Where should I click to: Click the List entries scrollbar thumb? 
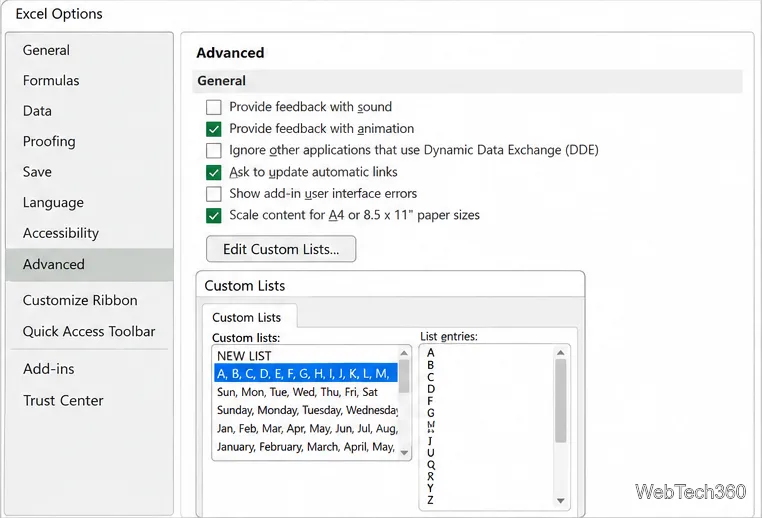tap(560, 401)
